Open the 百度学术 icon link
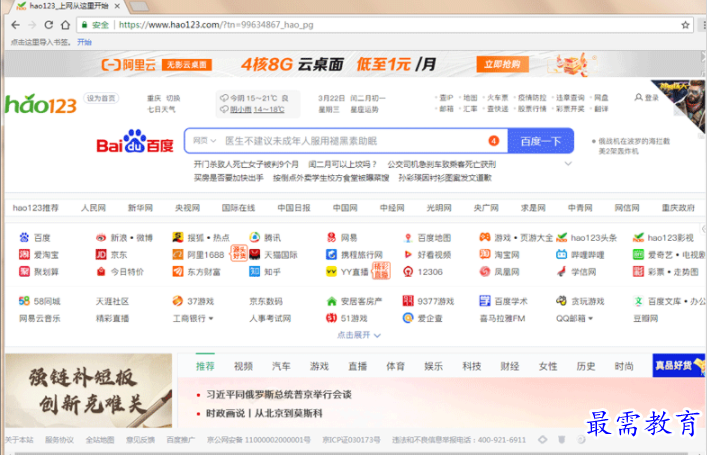Viewport: 708px width, 455px height. pos(484,301)
